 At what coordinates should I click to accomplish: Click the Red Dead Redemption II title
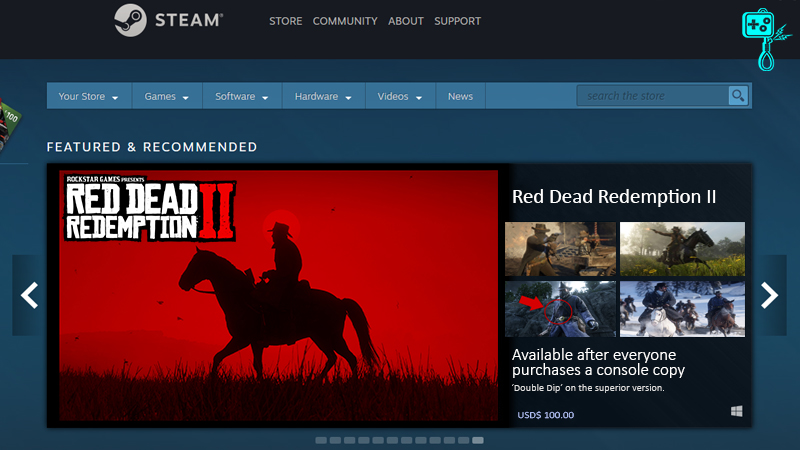point(614,197)
